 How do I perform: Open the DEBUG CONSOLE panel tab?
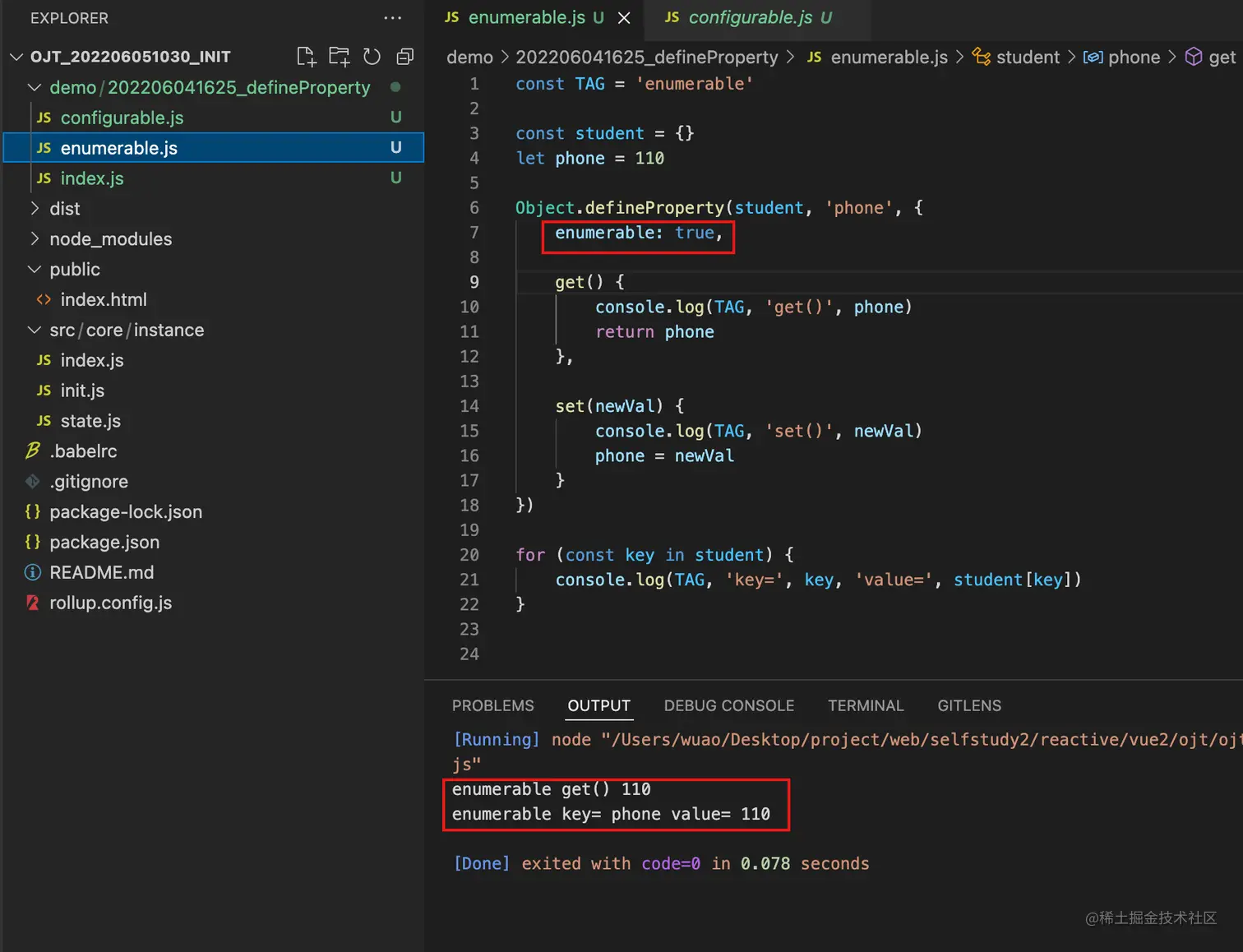(x=729, y=705)
